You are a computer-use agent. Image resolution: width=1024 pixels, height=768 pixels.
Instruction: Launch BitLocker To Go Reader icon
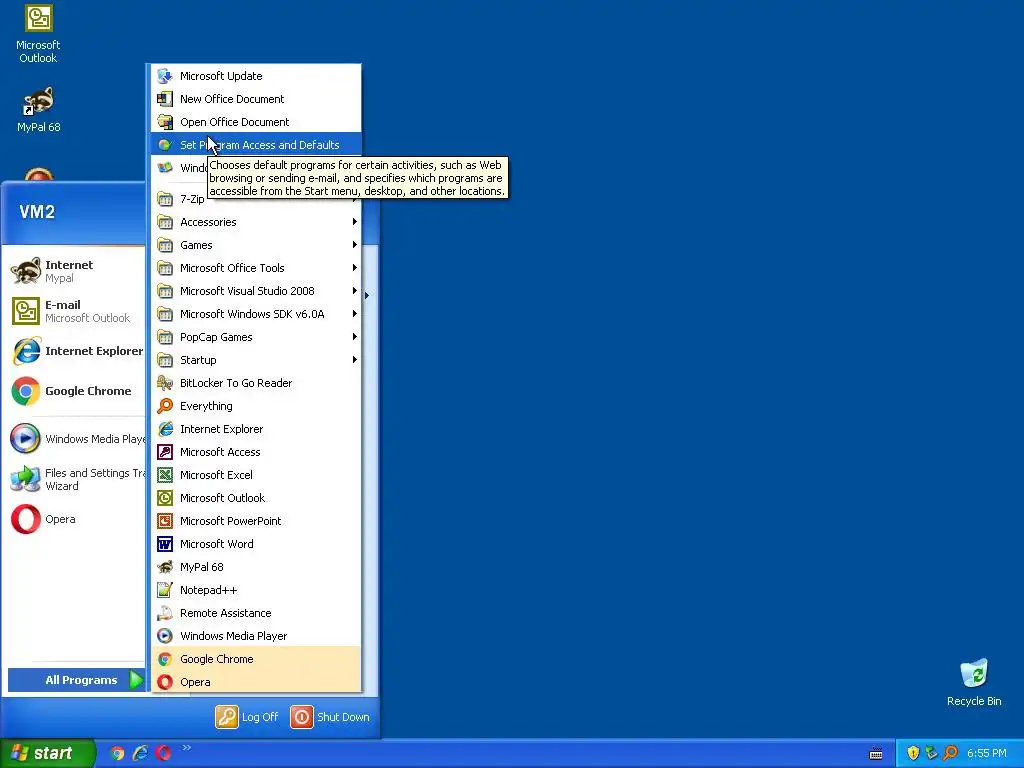point(165,383)
